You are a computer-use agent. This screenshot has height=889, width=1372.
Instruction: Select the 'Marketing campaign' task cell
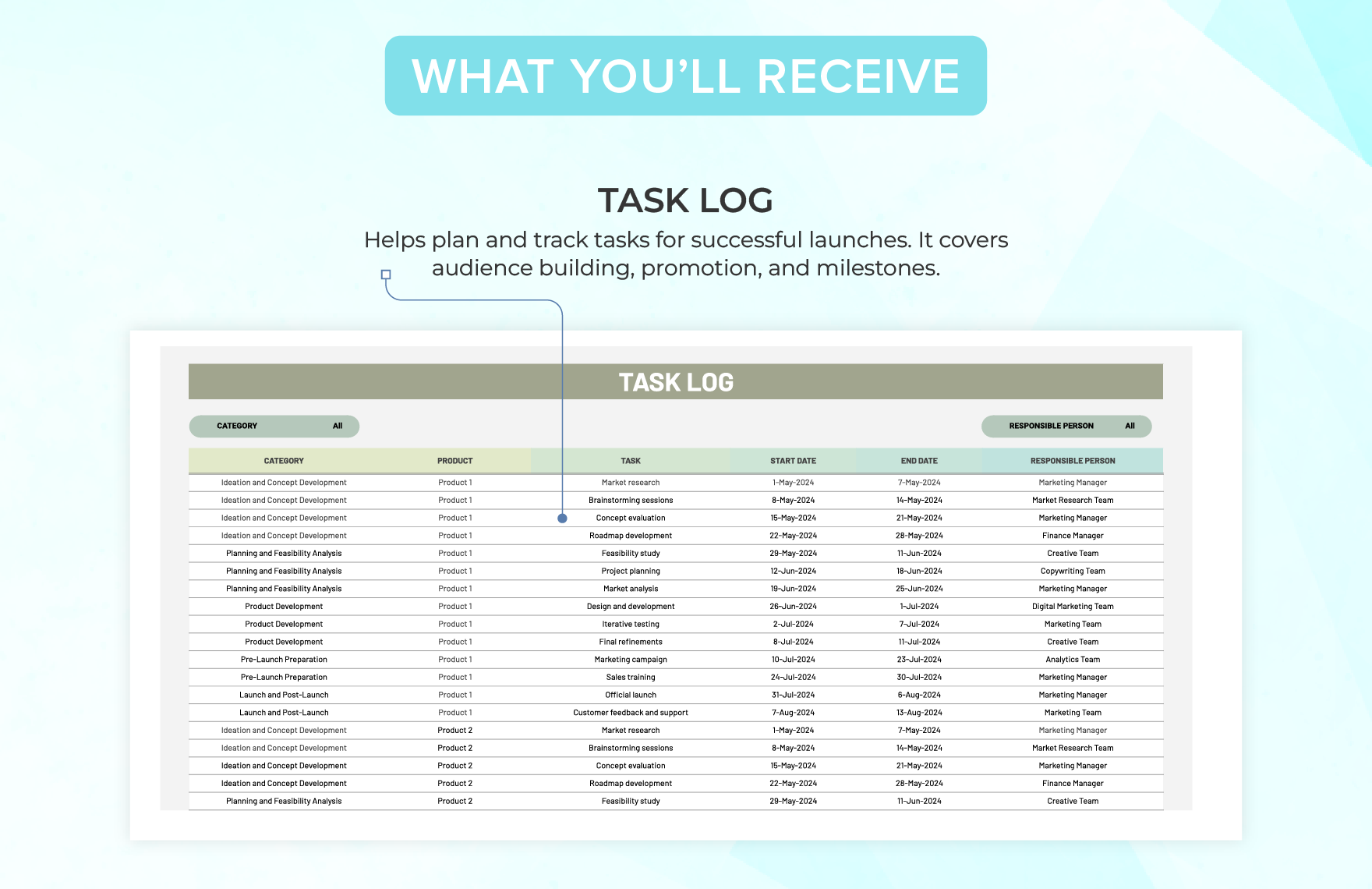631,660
